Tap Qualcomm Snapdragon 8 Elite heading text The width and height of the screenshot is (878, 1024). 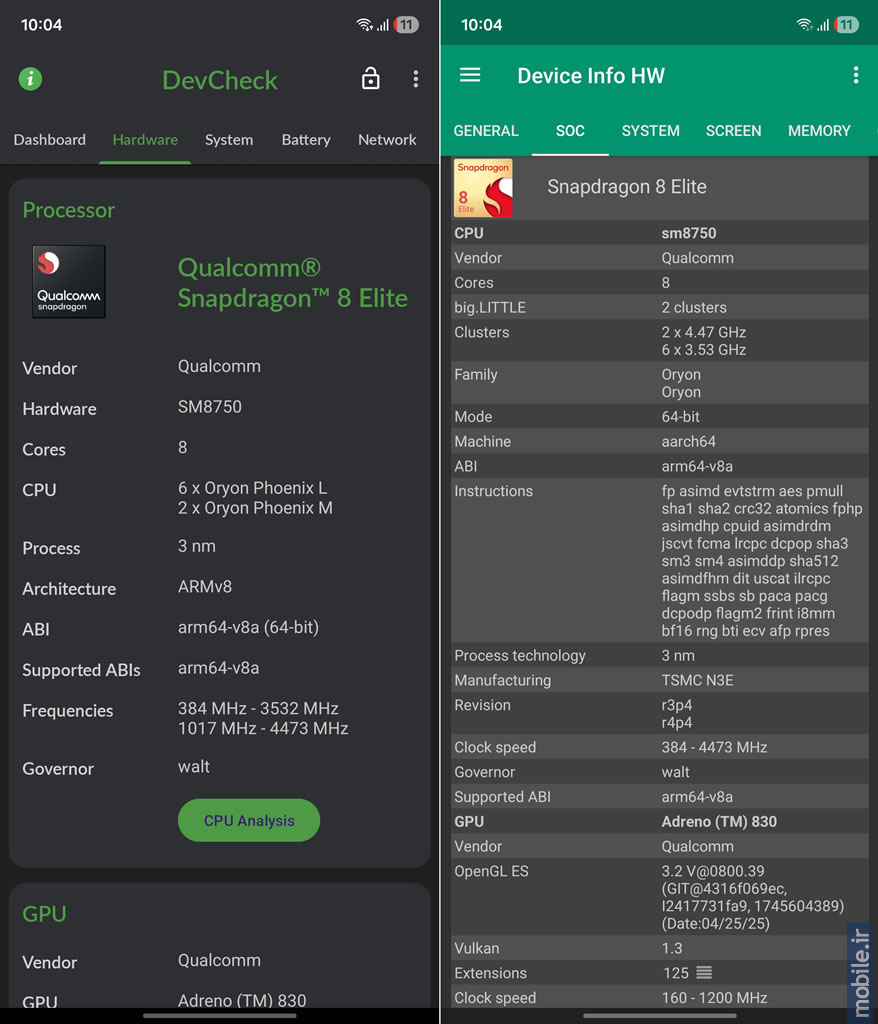(293, 283)
